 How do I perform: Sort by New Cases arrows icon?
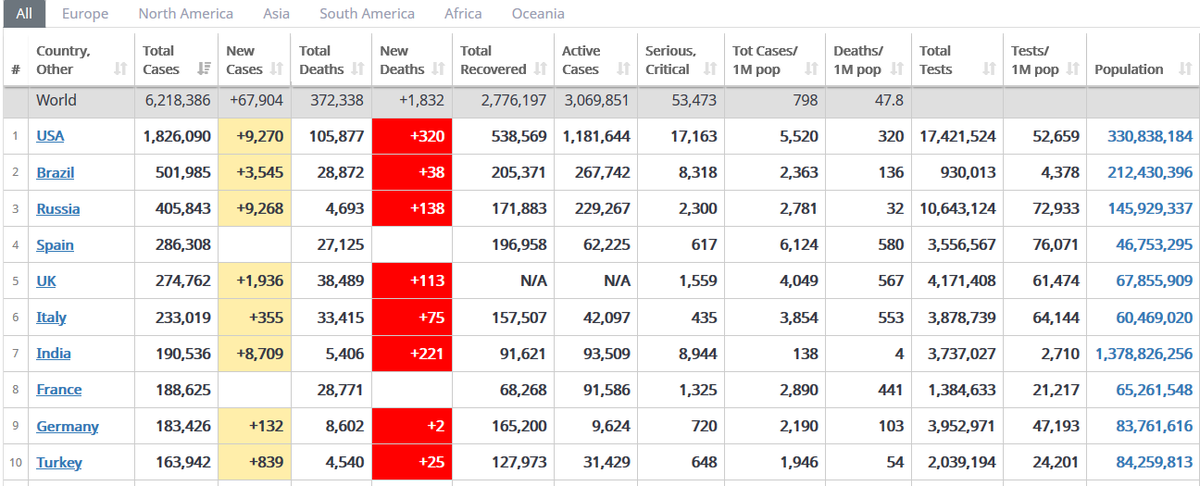277,69
